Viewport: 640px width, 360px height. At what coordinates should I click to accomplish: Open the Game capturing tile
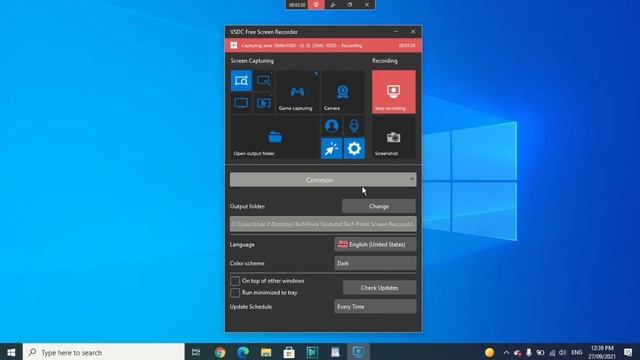pyautogui.click(x=297, y=92)
